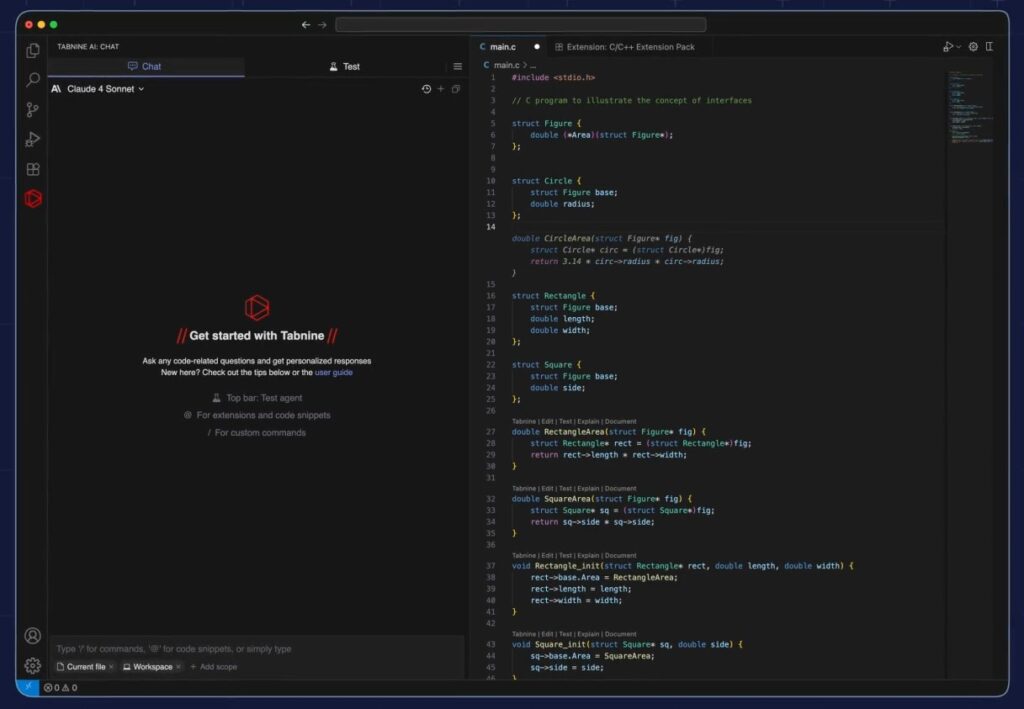Open the Source Control view
Screen dimensions: 1024x709
[x=33, y=110]
